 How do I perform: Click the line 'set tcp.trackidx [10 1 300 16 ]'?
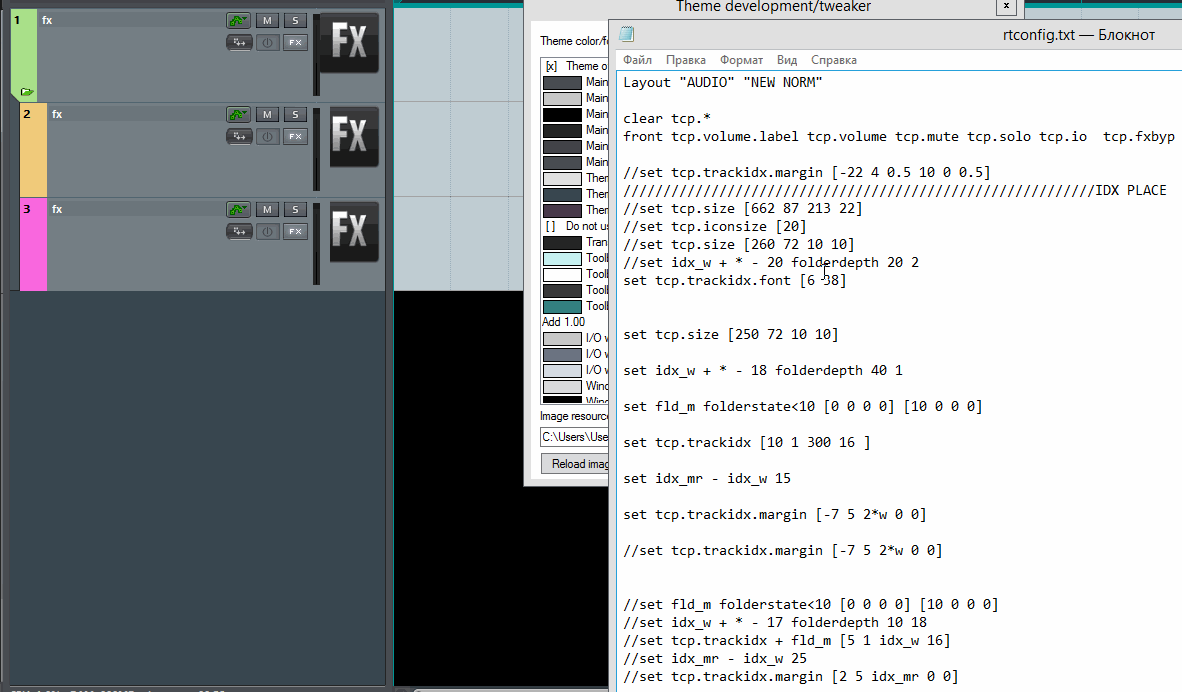pyautogui.click(x=746, y=443)
